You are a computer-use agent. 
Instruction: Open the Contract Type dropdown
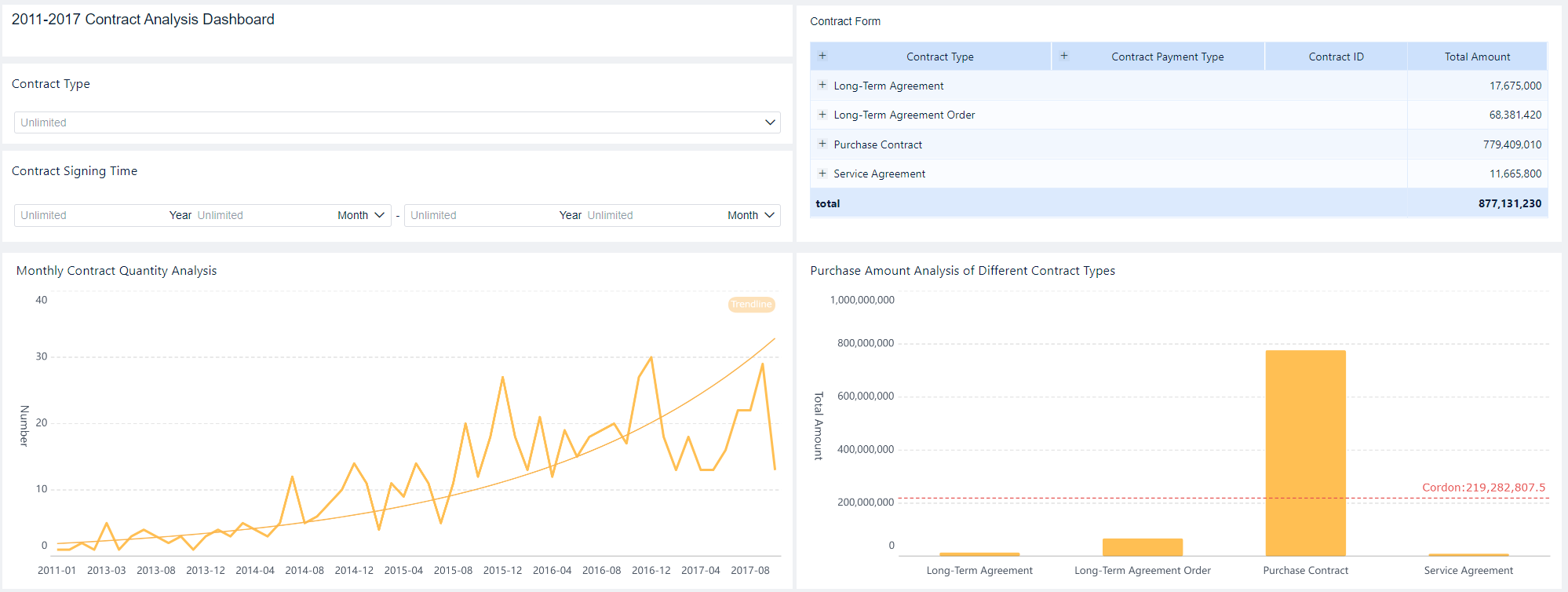[770, 122]
